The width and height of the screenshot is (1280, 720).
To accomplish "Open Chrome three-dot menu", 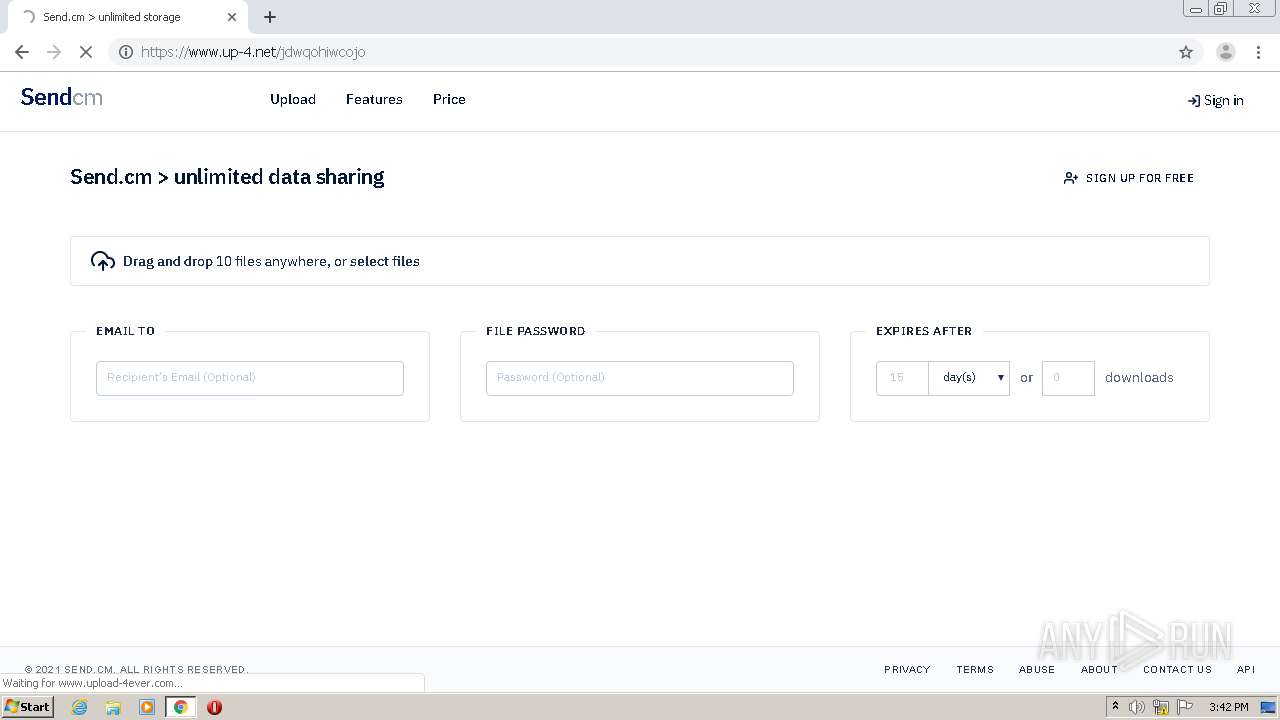I will tap(1258, 52).
